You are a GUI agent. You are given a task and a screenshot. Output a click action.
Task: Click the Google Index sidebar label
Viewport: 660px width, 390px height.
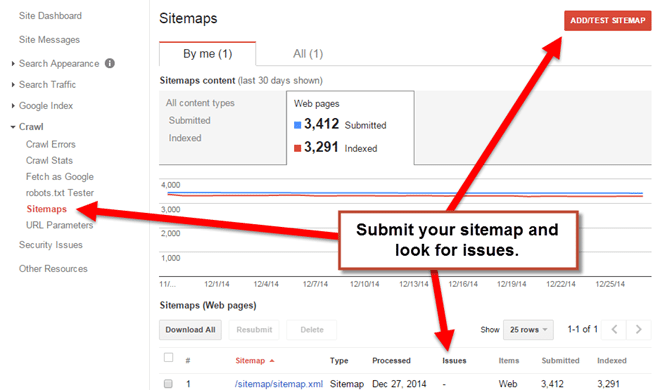pyautogui.click(x=46, y=106)
